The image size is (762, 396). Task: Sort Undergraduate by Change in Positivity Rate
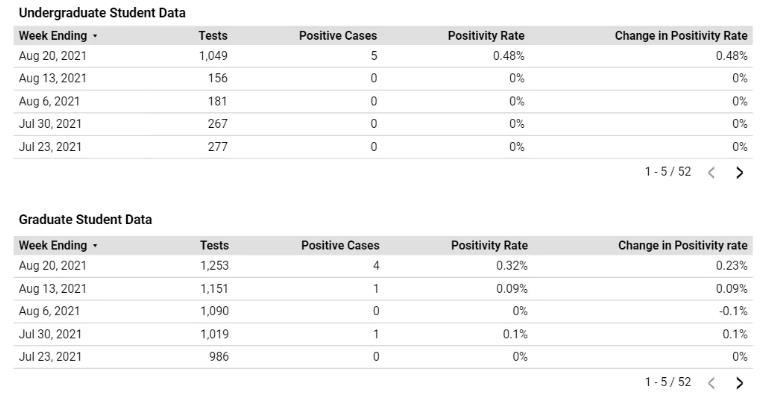[x=681, y=35]
